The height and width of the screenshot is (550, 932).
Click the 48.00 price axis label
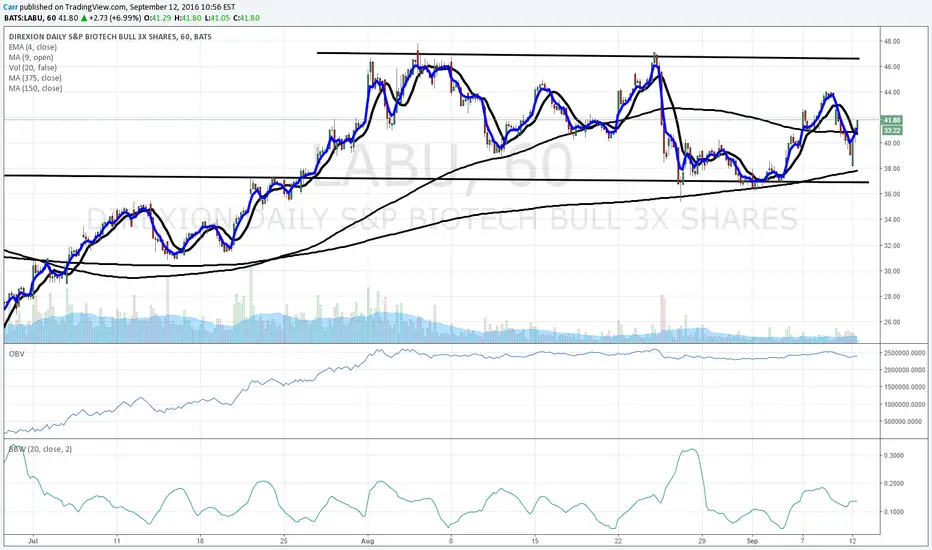(x=892, y=42)
